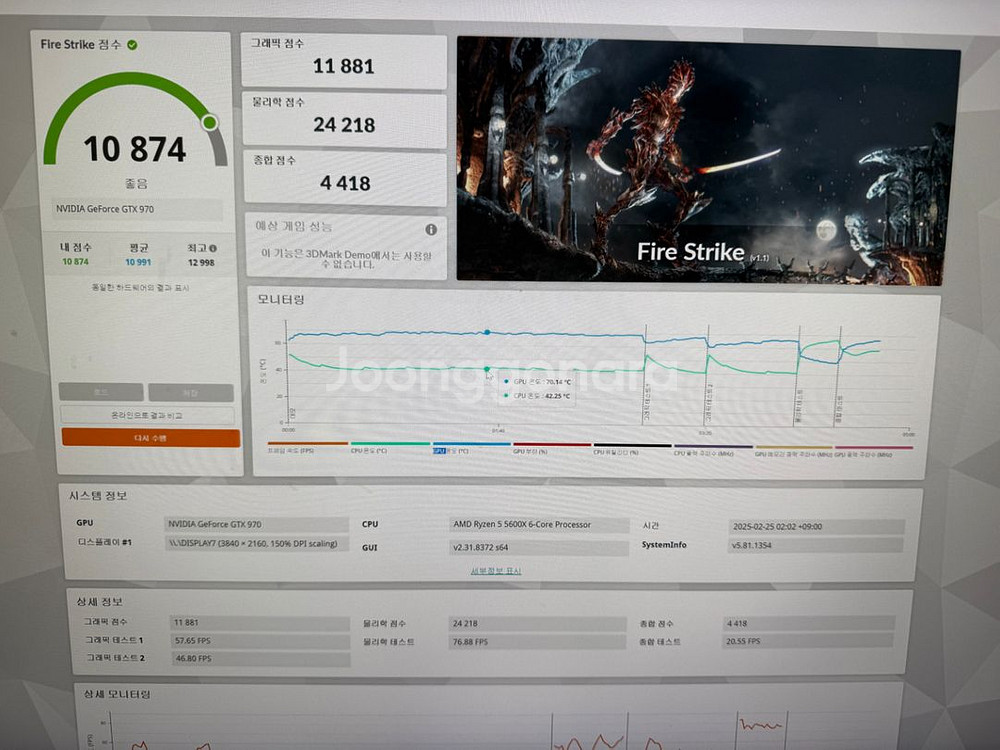The image size is (1000, 750).
Task: Click 그래픽 테스트 2 value 46.80 FPS
Action: (x=261, y=659)
